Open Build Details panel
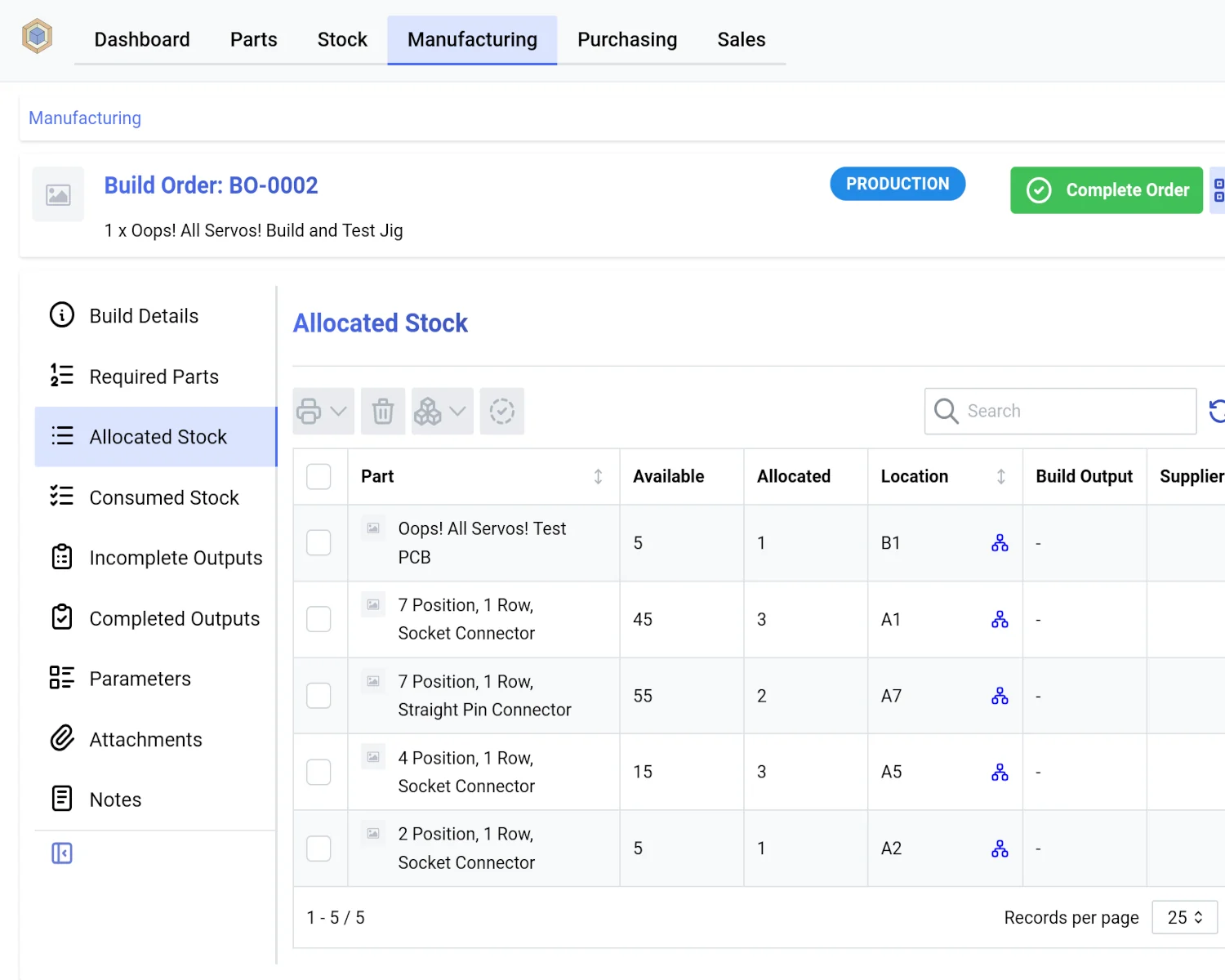Image resolution: width=1225 pixels, height=980 pixels. click(x=155, y=315)
